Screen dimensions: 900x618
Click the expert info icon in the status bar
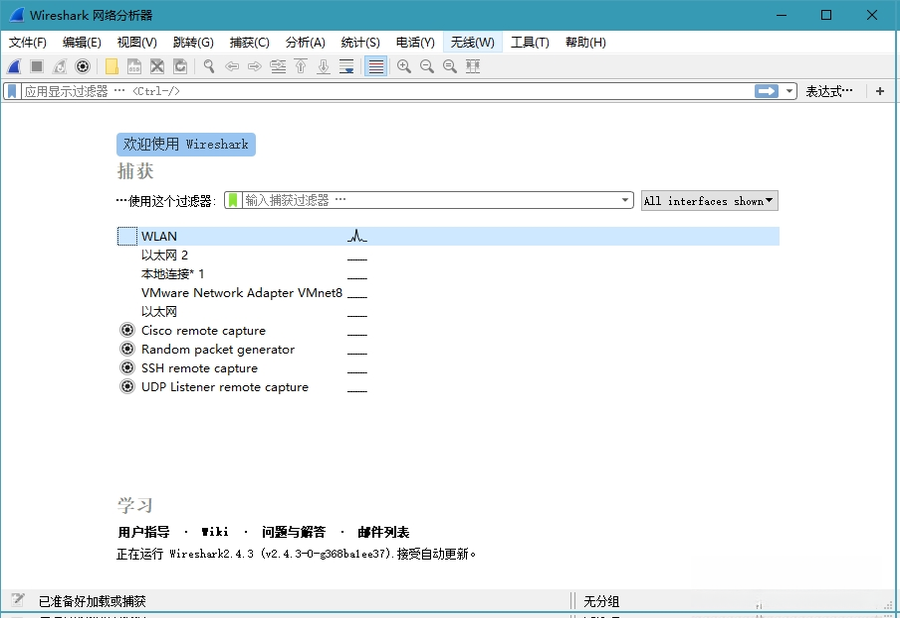[x=18, y=600]
